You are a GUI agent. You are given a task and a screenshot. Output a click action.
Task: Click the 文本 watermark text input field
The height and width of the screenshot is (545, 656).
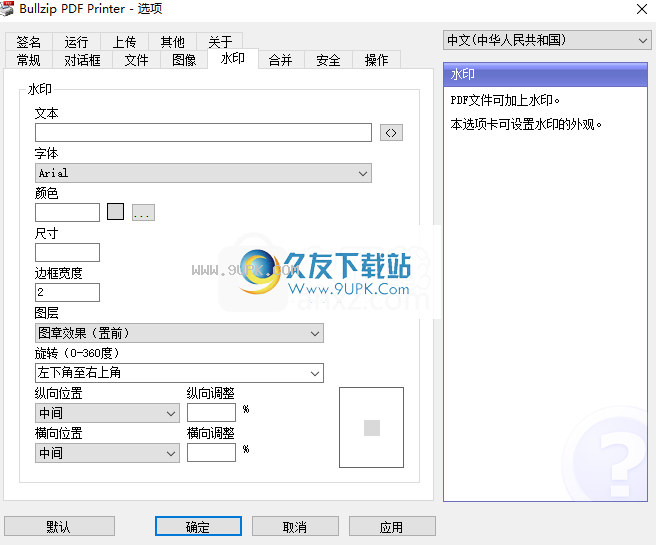[x=203, y=133]
